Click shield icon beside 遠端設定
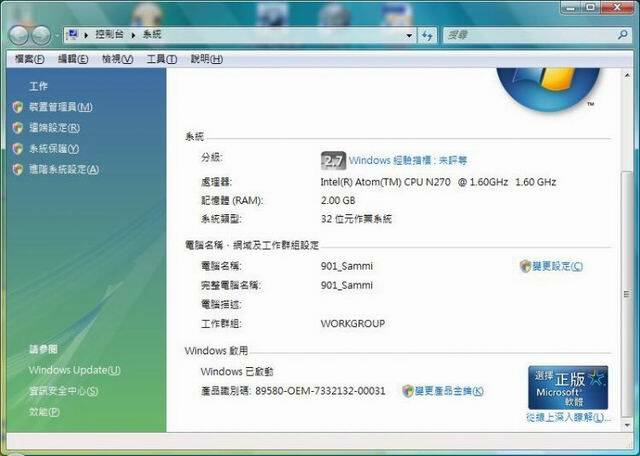The width and height of the screenshot is (640, 456). coord(18,128)
